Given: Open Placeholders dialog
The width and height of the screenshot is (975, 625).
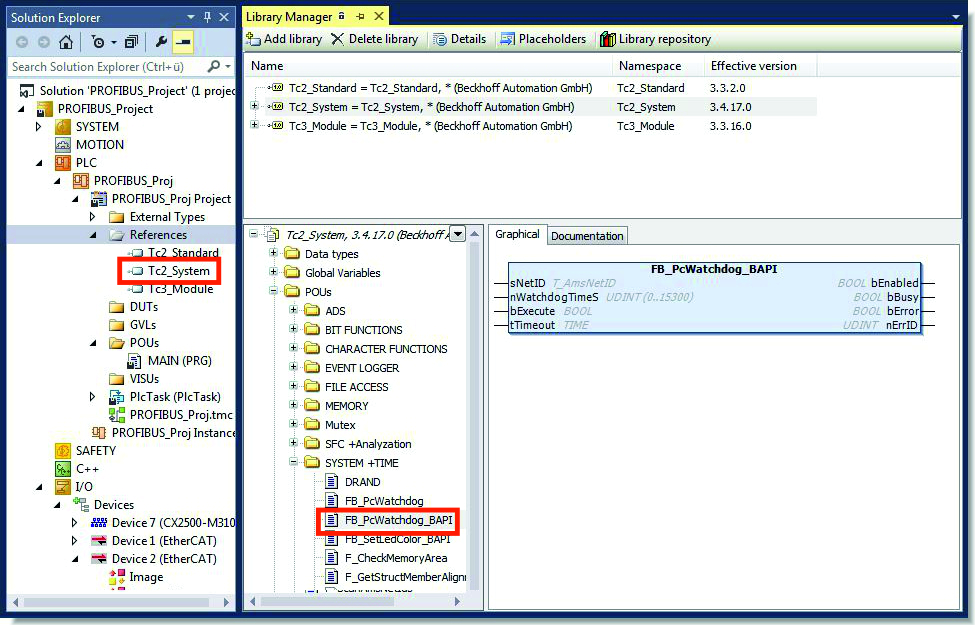Looking at the screenshot, I should (543, 39).
